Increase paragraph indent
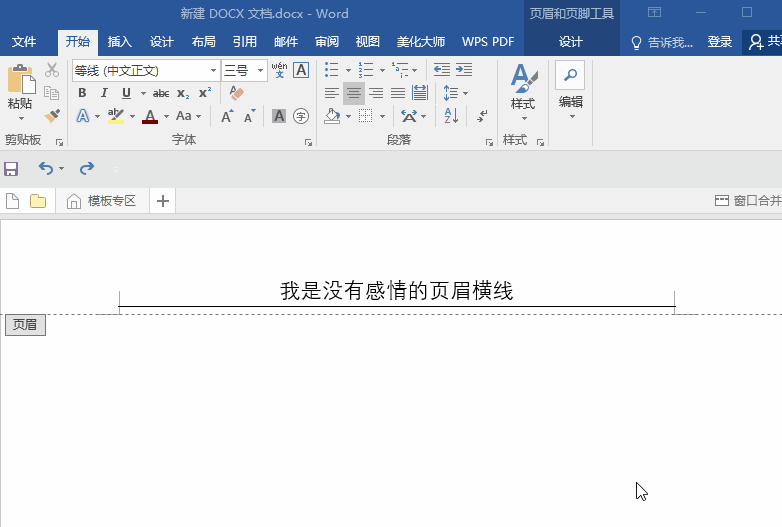The height and width of the screenshot is (527, 782). coord(464,70)
